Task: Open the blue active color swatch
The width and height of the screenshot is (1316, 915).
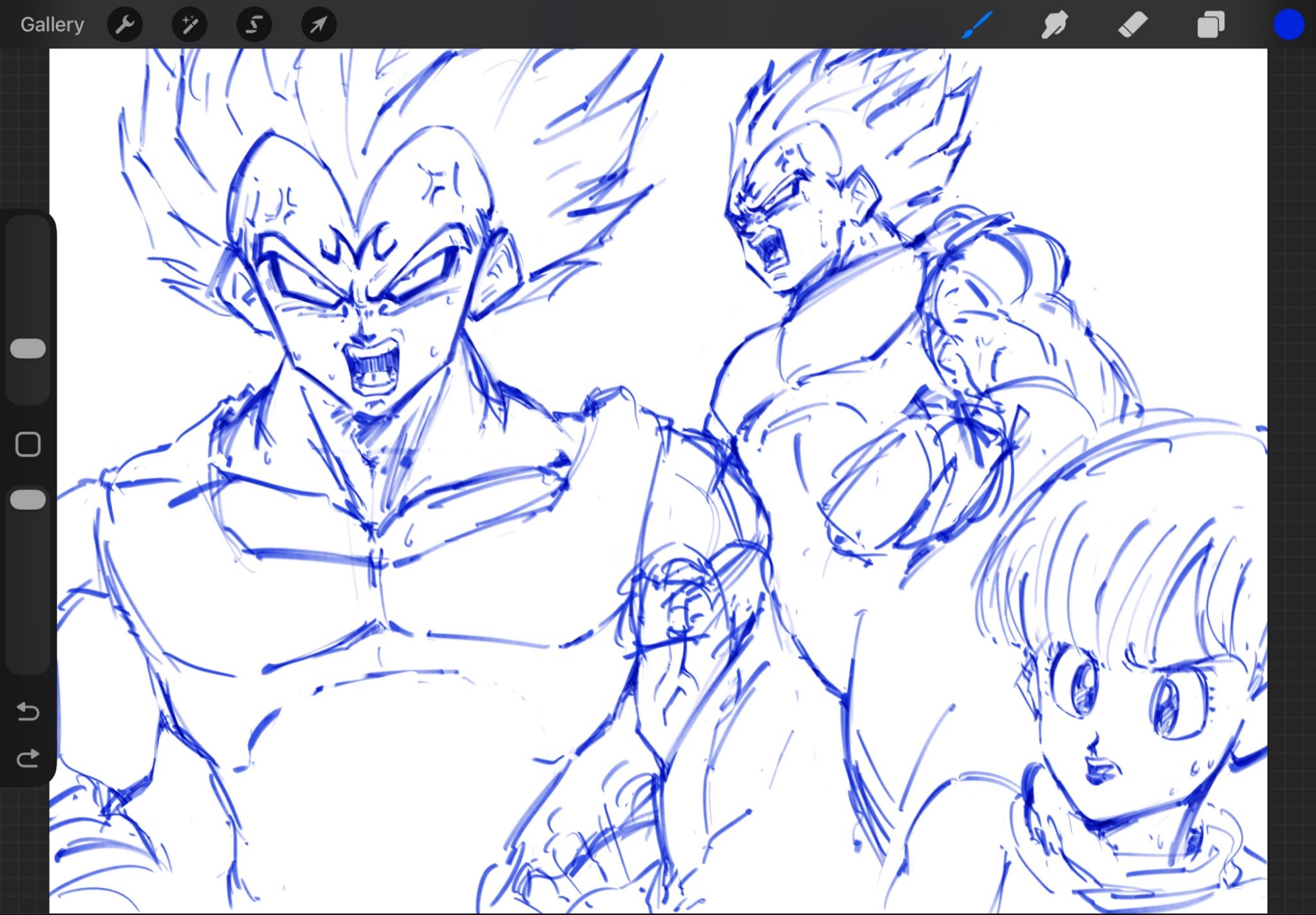Action: point(1288,25)
